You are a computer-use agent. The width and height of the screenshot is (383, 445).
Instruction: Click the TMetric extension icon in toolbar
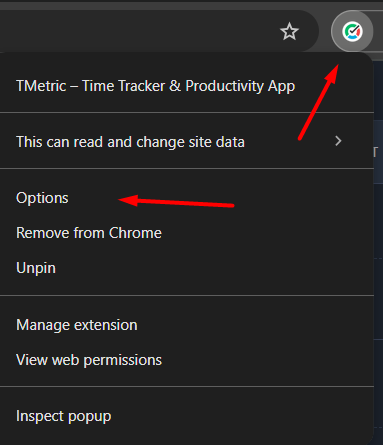click(352, 31)
